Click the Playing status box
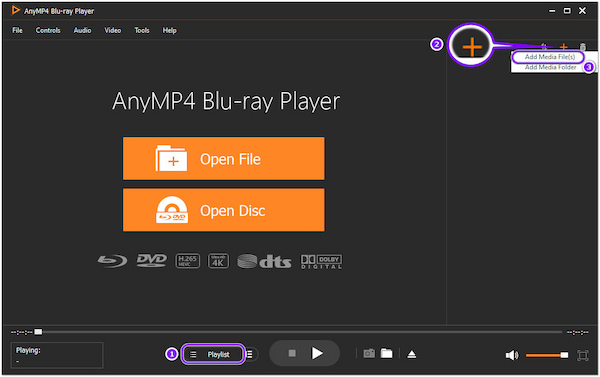 coord(57,355)
